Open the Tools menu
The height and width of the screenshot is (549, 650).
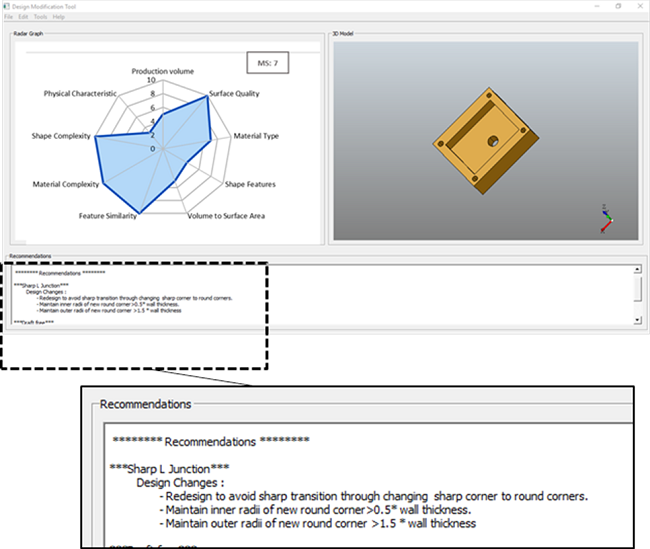click(x=40, y=17)
